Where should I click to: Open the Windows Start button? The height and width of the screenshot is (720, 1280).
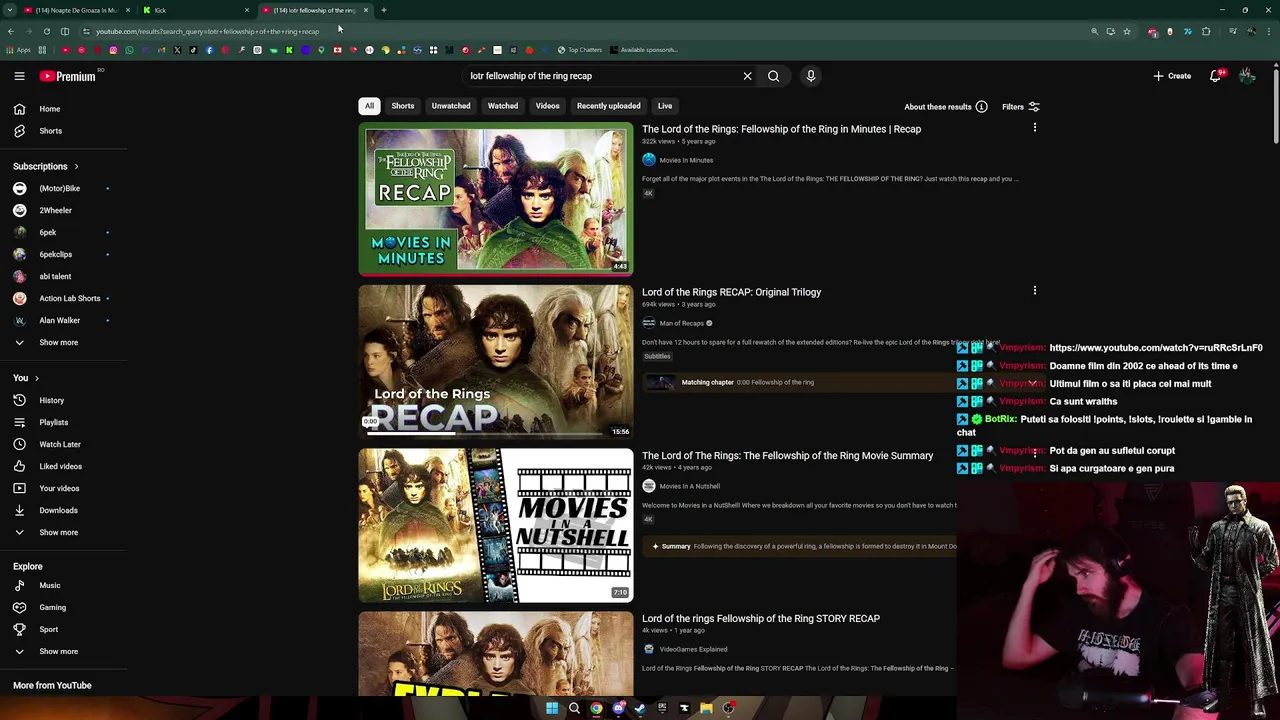(552, 709)
